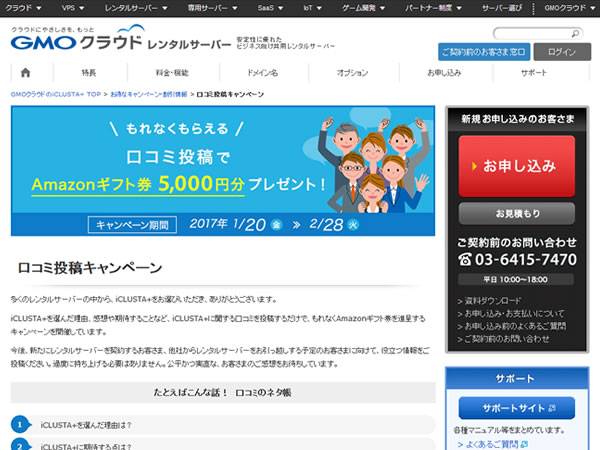Viewport: 600px width, 450px height.
Task: Click the red お申し込み button
Action: [x=517, y=166]
